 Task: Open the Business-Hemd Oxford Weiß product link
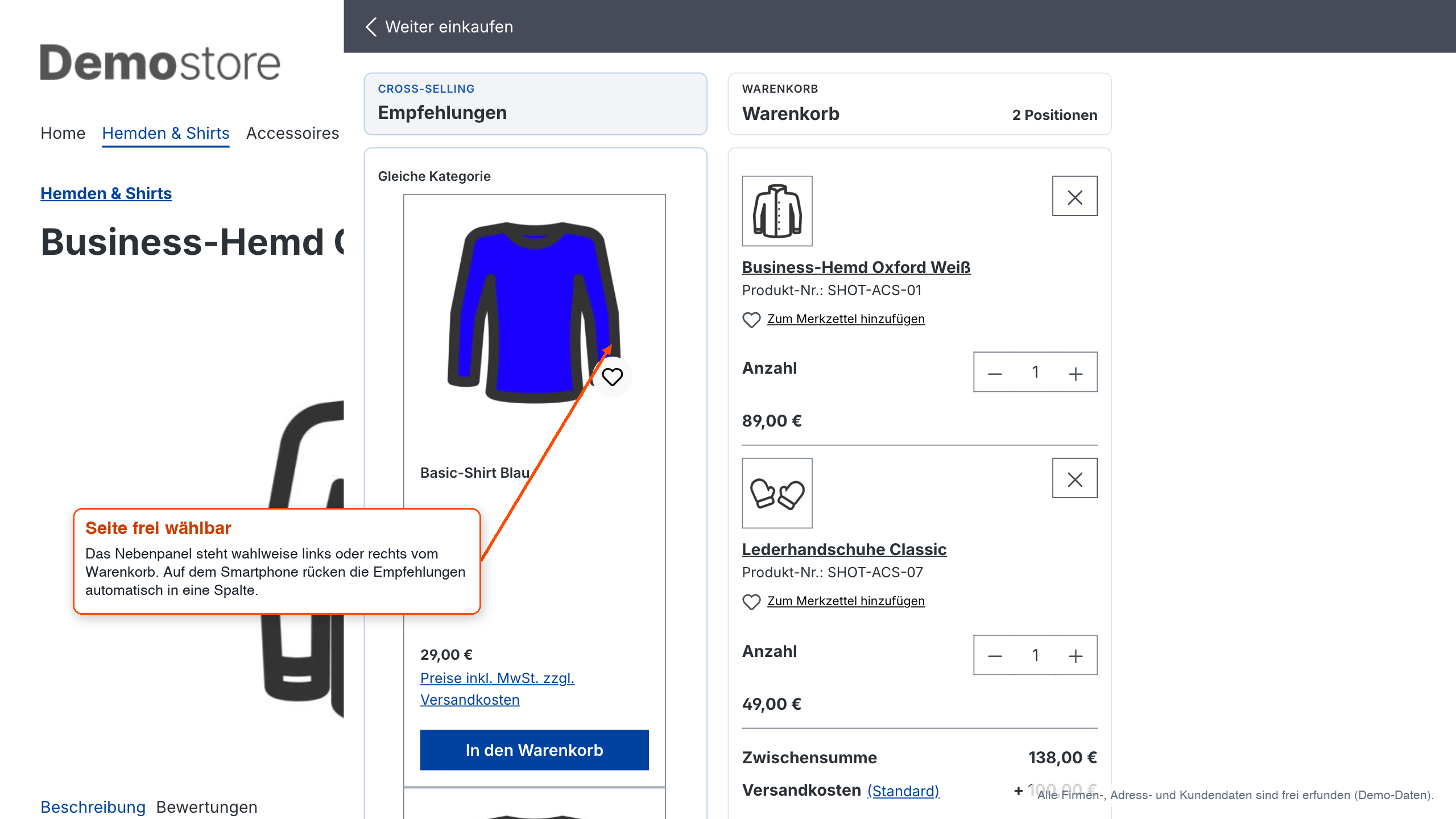(x=856, y=267)
